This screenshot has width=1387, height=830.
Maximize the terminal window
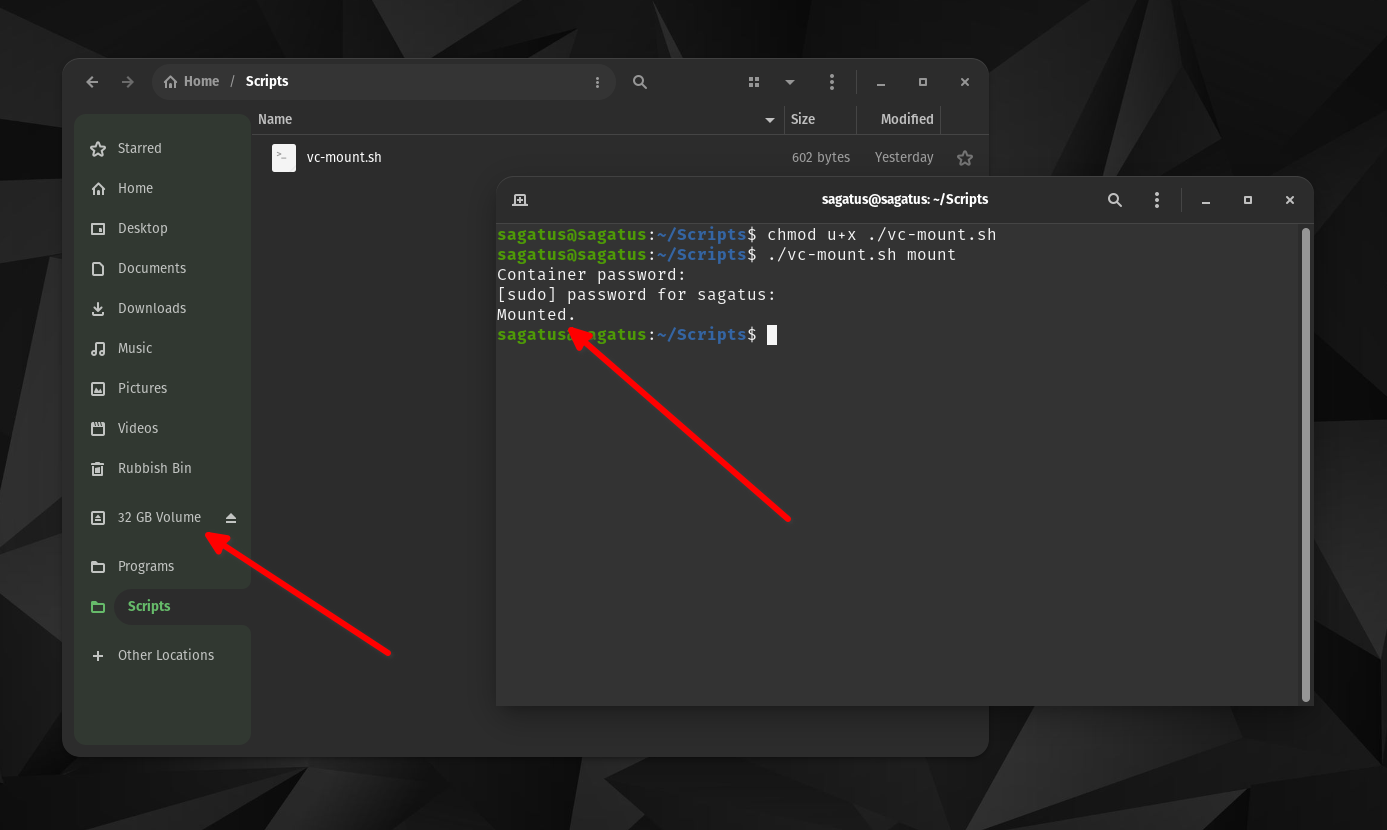pos(1248,200)
